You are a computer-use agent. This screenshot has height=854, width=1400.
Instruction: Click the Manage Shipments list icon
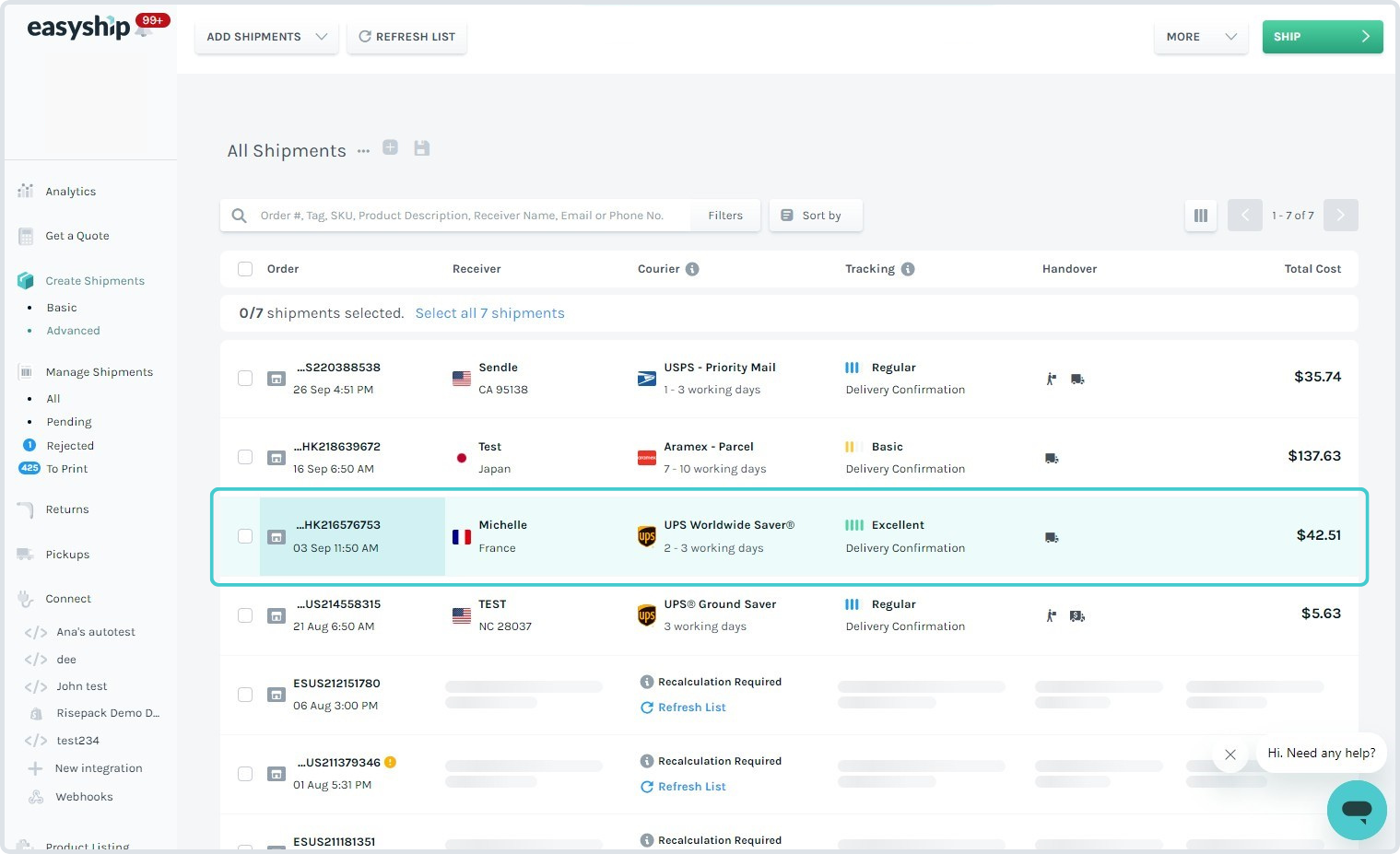point(26,372)
